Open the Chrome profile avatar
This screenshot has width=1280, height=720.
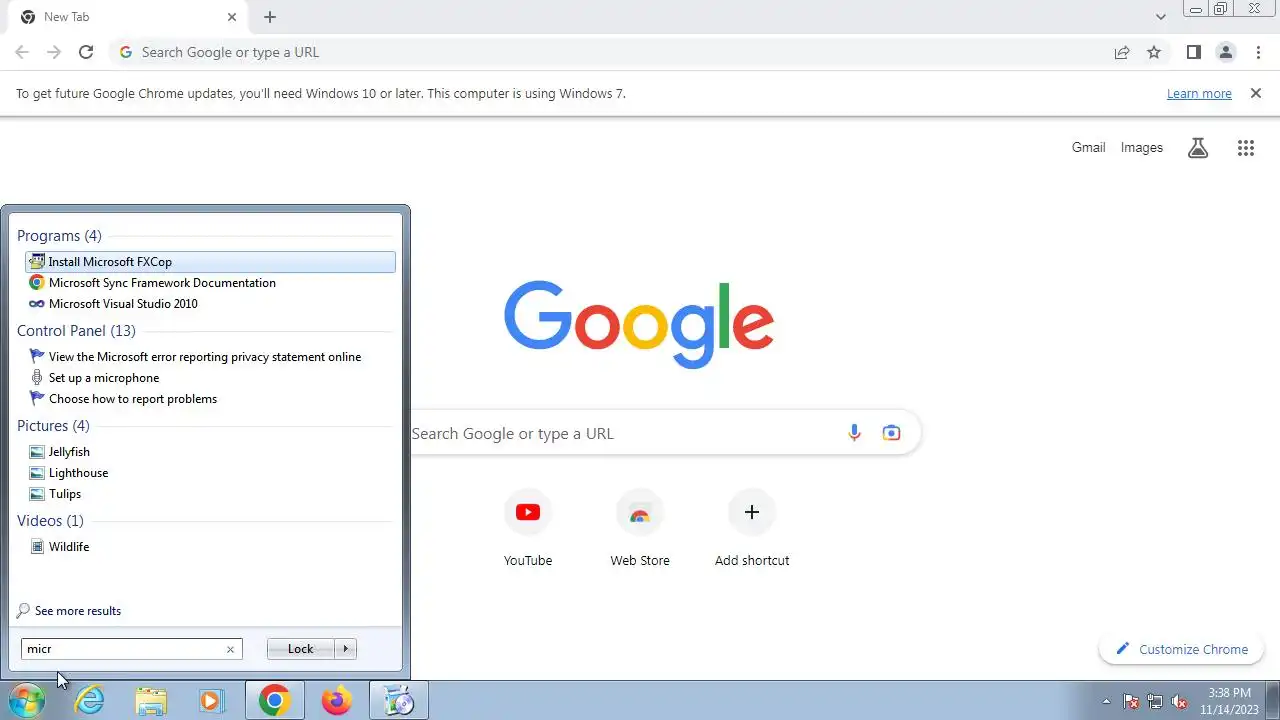pyautogui.click(x=1225, y=52)
